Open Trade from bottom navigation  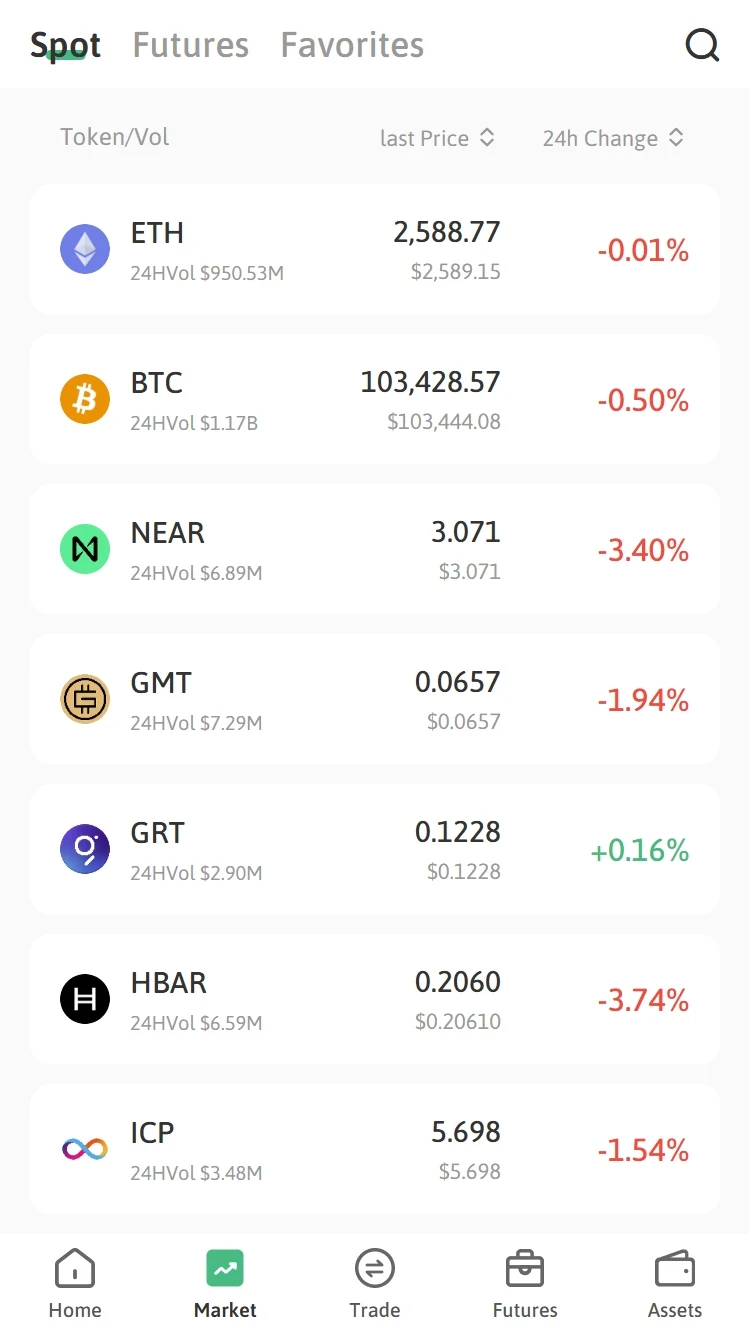pyautogui.click(x=375, y=1283)
